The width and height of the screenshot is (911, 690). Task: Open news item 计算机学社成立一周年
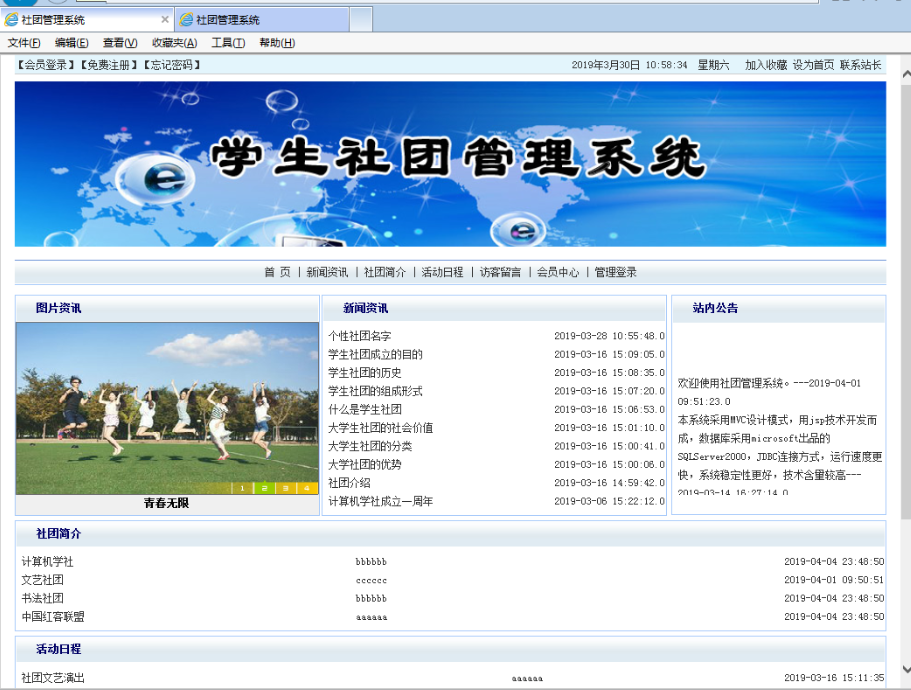click(381, 501)
